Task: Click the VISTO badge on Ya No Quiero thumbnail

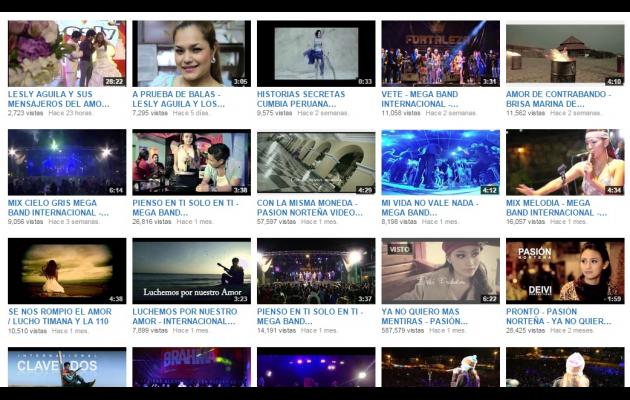Action: [x=399, y=249]
